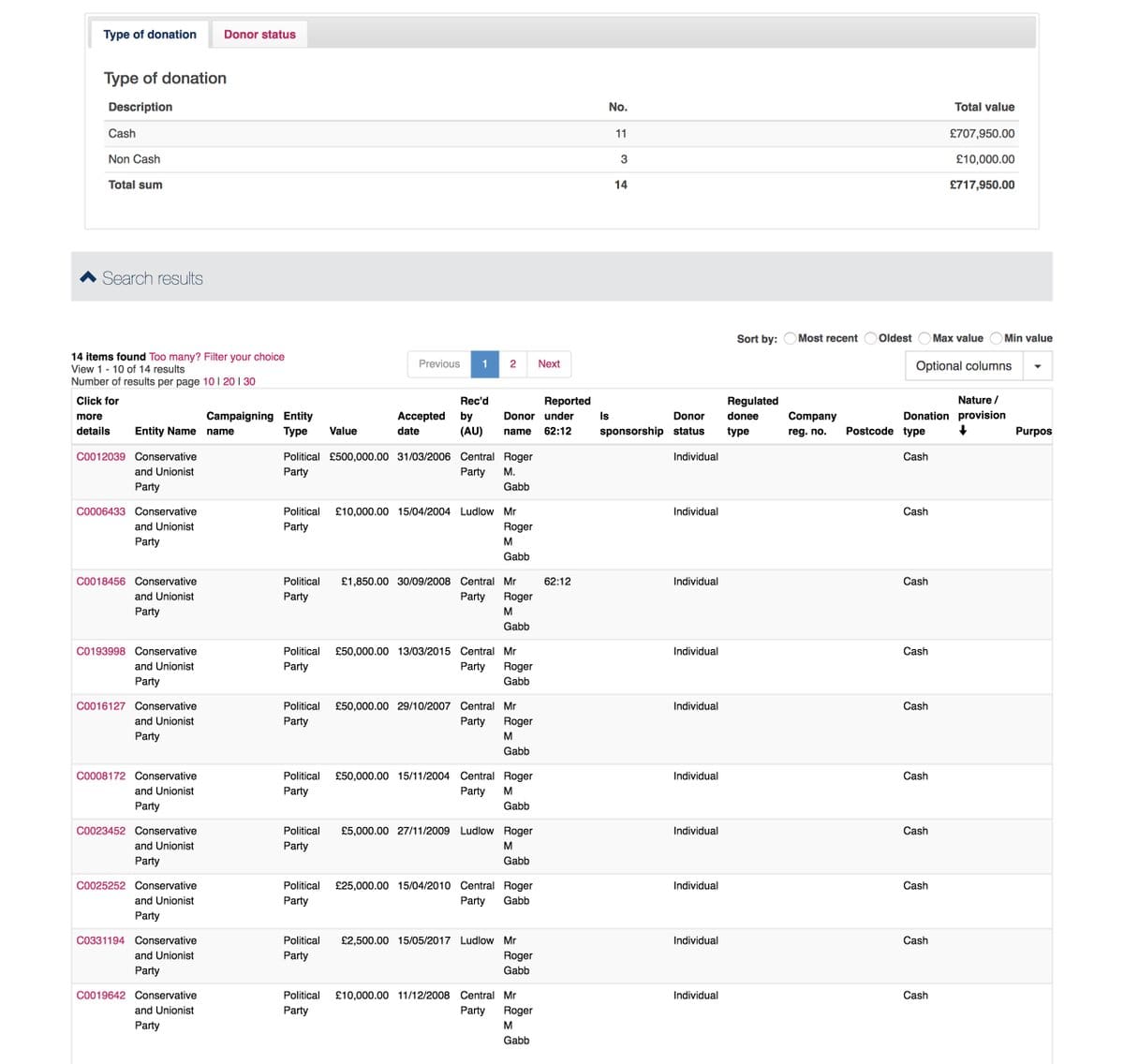The height and width of the screenshot is (1064, 1124).
Task: Click the Is sponsorship column header
Action: [631, 423]
